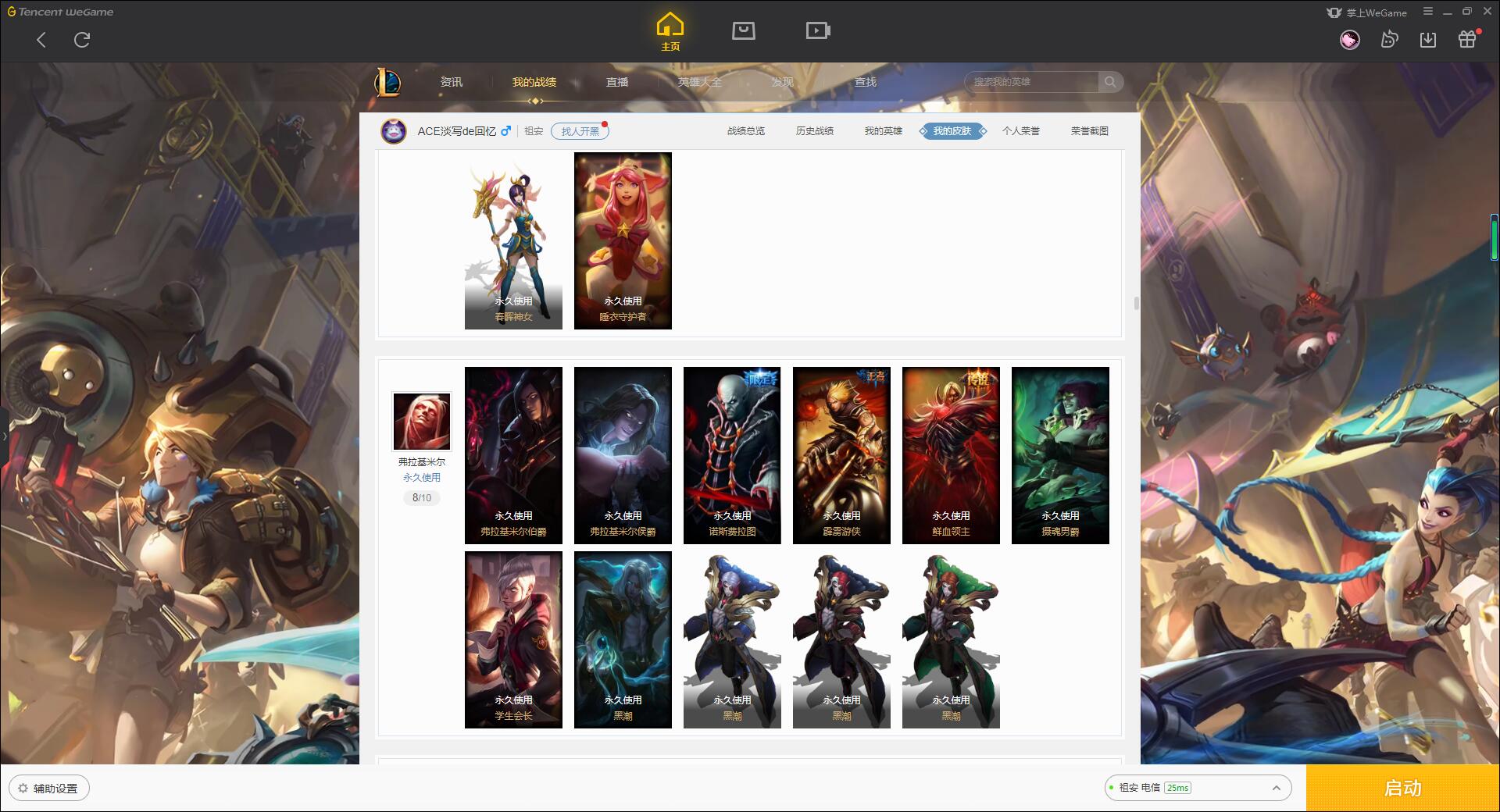Open the 历史战绩 sub-tab

[815, 131]
